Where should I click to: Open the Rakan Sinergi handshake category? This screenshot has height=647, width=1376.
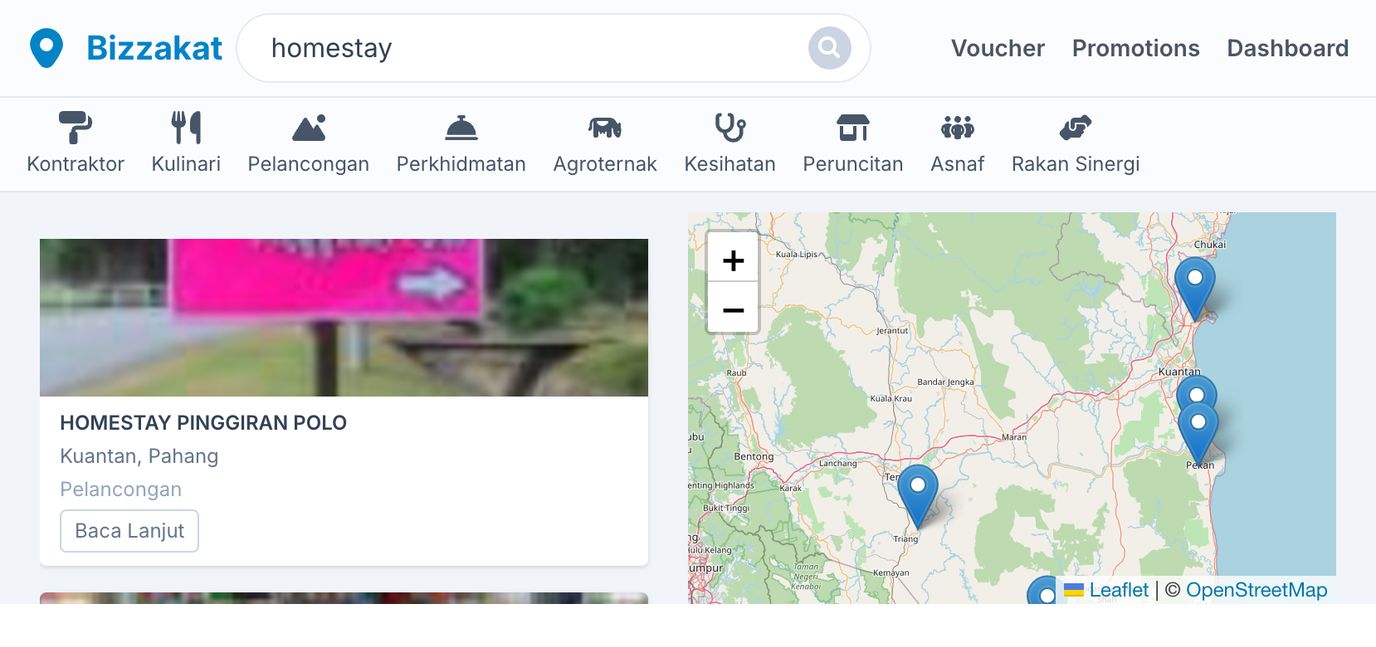click(1075, 144)
